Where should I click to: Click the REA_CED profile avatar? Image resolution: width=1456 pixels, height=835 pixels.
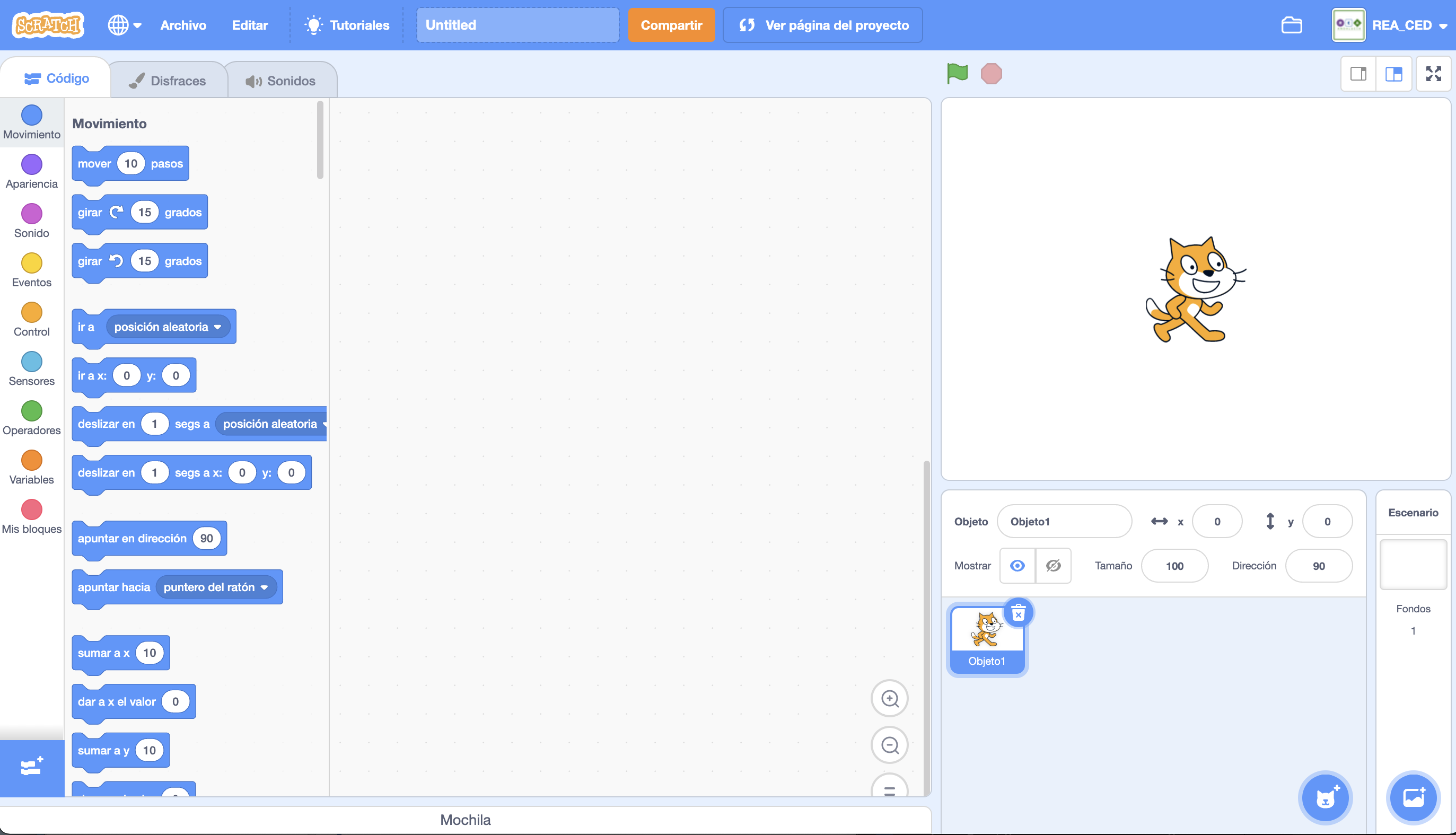(1348, 25)
